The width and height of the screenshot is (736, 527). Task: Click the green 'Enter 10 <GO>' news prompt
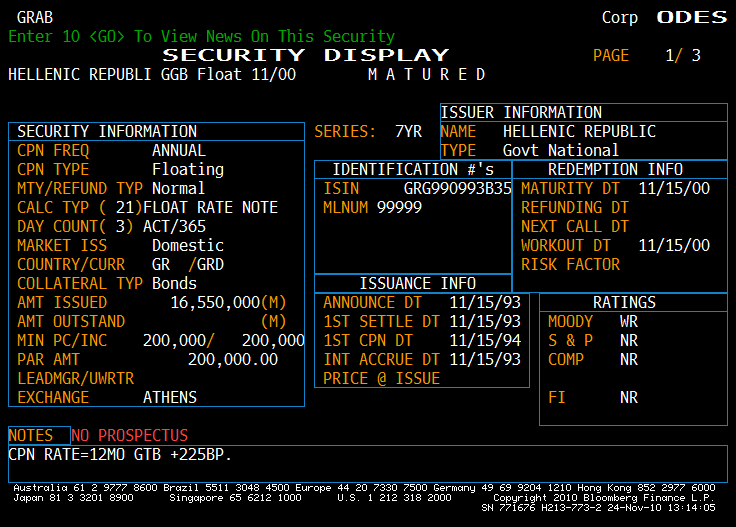tap(201, 36)
